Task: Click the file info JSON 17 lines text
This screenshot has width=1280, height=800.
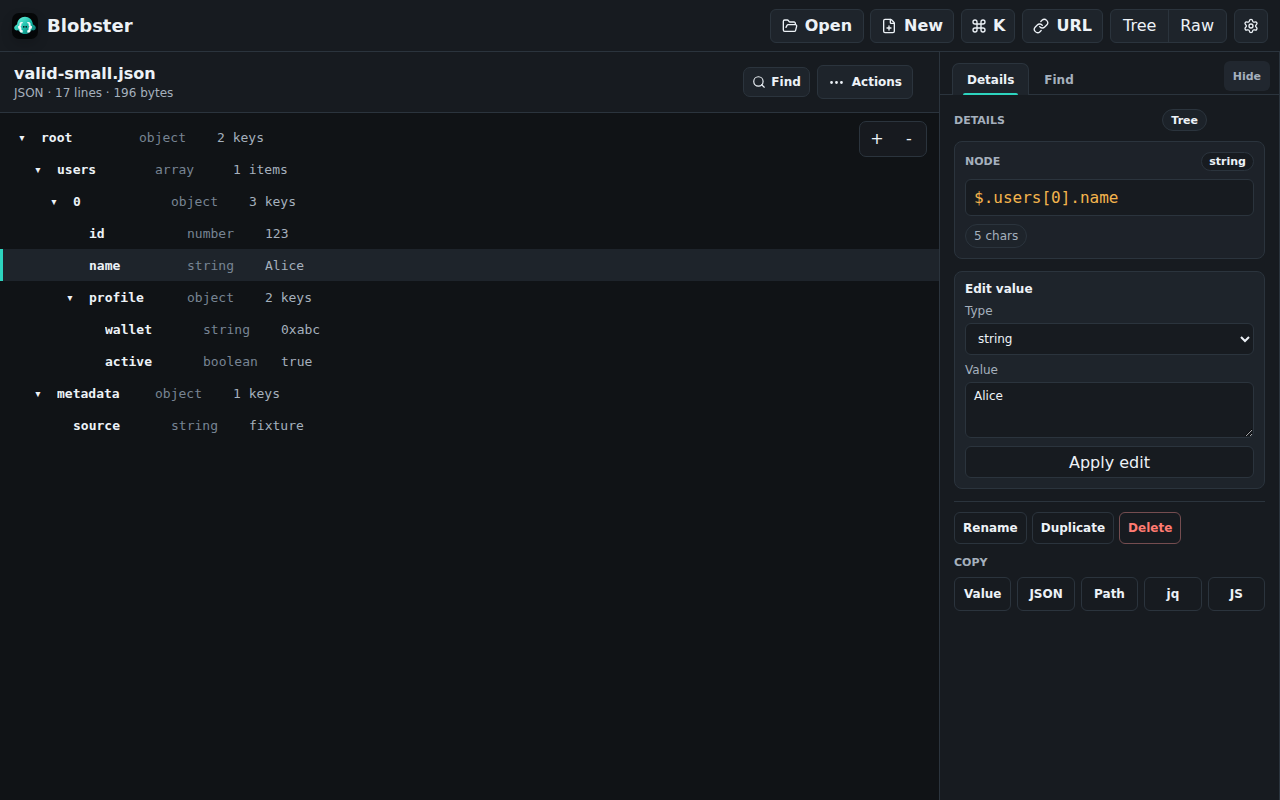Action: point(94,93)
